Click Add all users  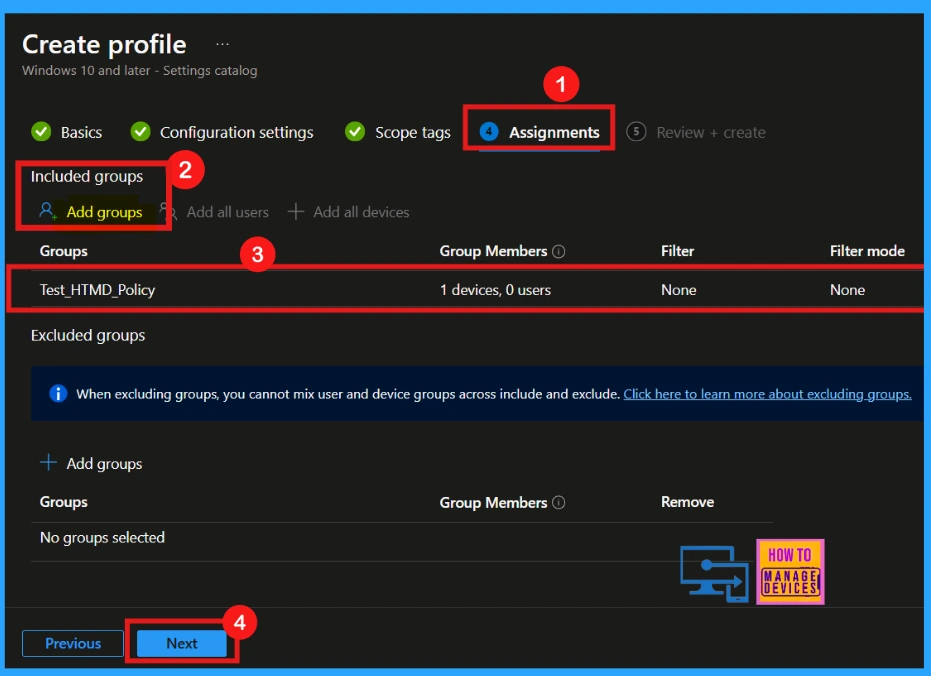pyautogui.click(x=214, y=212)
